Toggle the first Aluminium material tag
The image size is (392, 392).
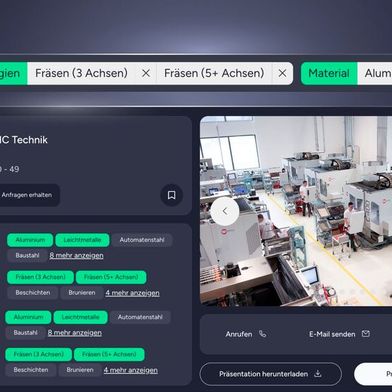[x=30, y=240]
